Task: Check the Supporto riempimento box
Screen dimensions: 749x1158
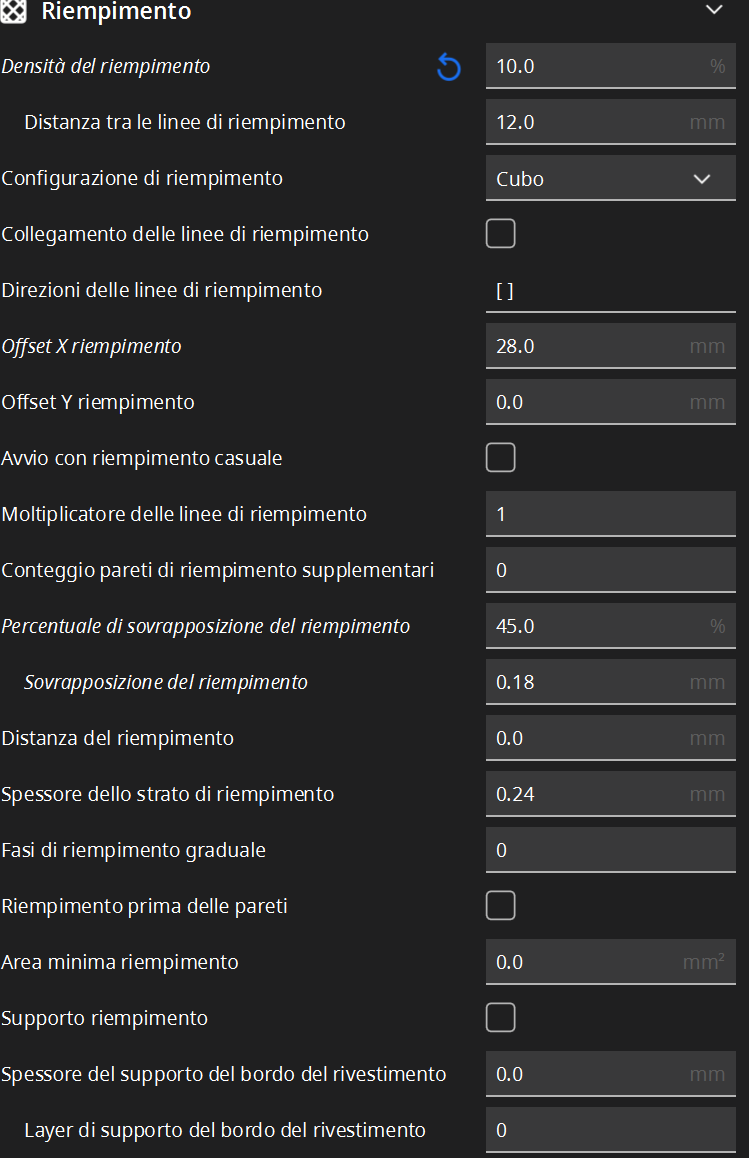Action: click(x=500, y=1018)
